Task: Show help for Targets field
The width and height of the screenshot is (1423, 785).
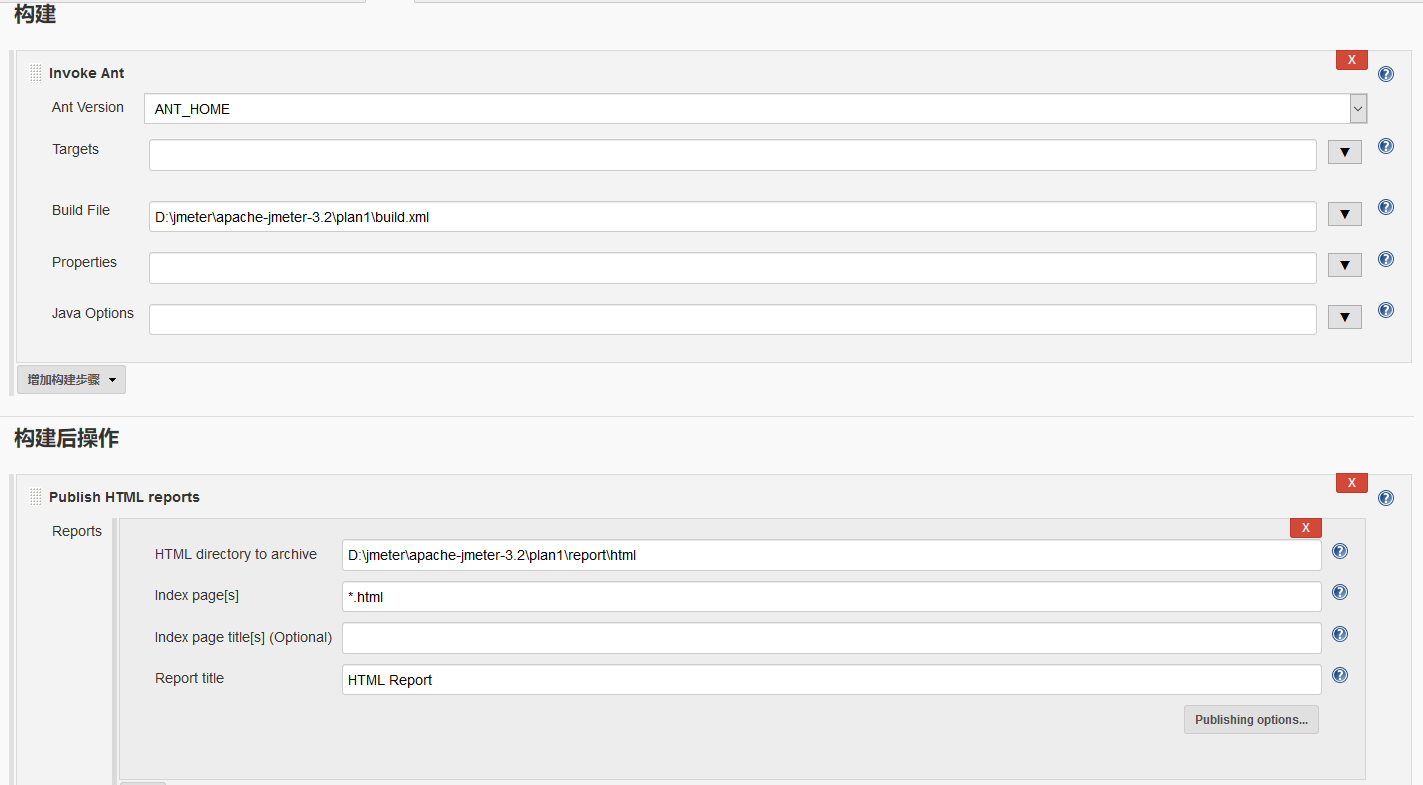Action: coord(1385,146)
